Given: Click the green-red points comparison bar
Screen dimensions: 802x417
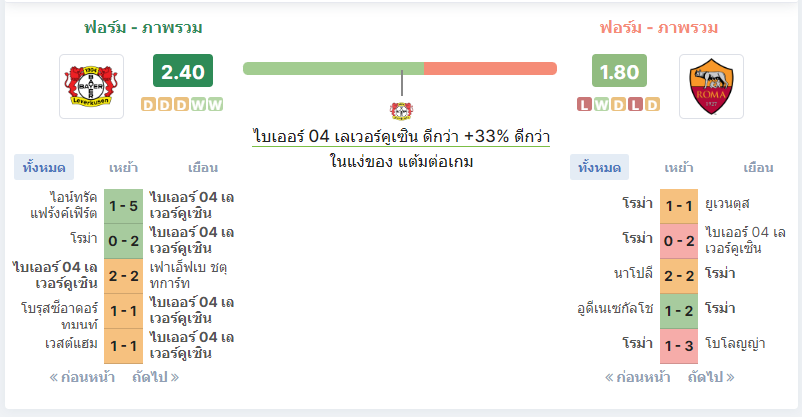Looking at the screenshot, I should [x=400, y=69].
